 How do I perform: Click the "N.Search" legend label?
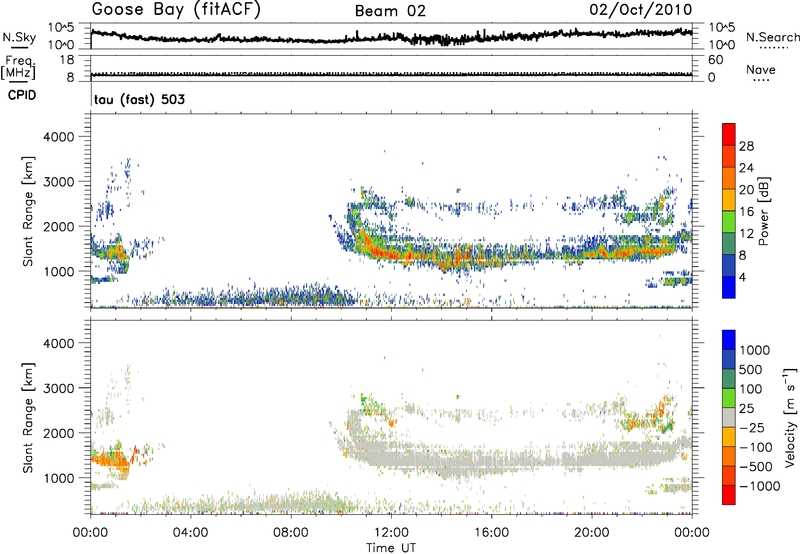tap(772, 37)
